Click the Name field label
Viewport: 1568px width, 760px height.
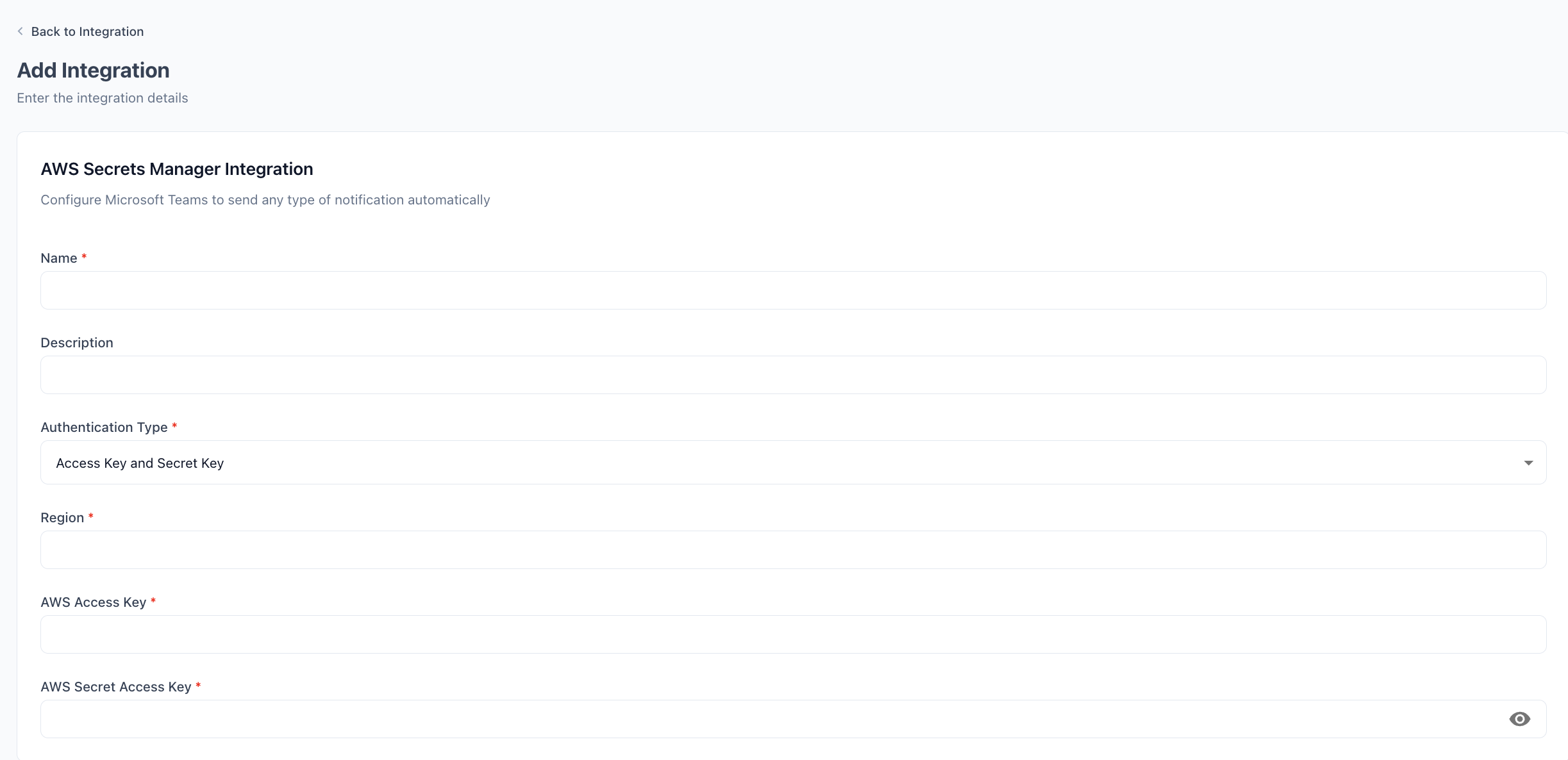[59, 258]
